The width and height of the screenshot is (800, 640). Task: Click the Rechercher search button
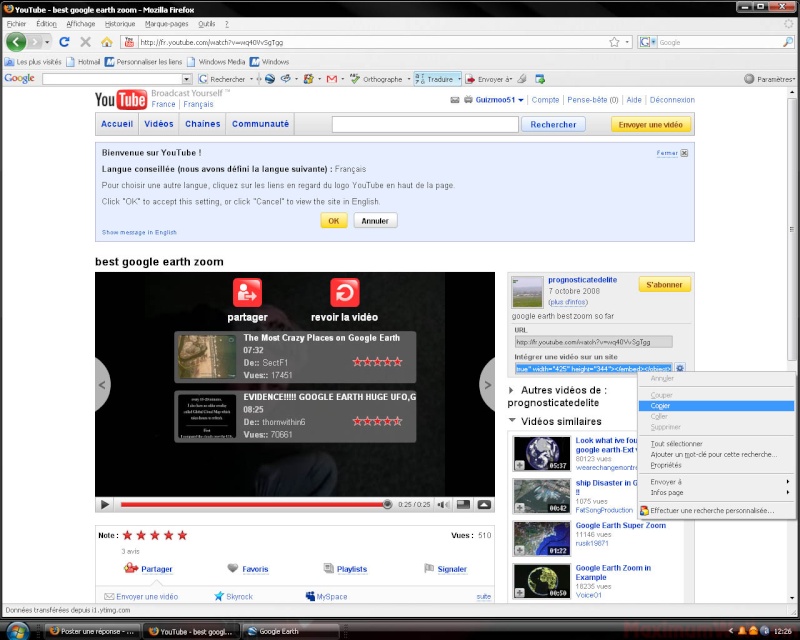point(553,125)
